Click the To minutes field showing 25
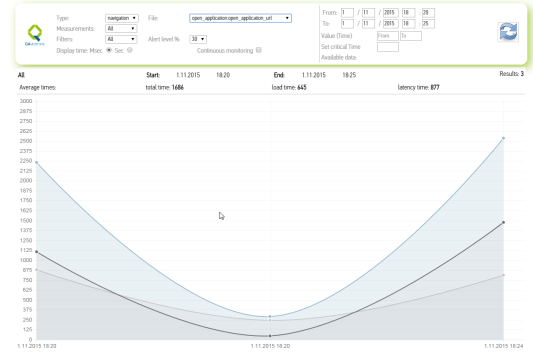Image resolution: width=533 pixels, height=360 pixels. pyautogui.click(x=428, y=24)
